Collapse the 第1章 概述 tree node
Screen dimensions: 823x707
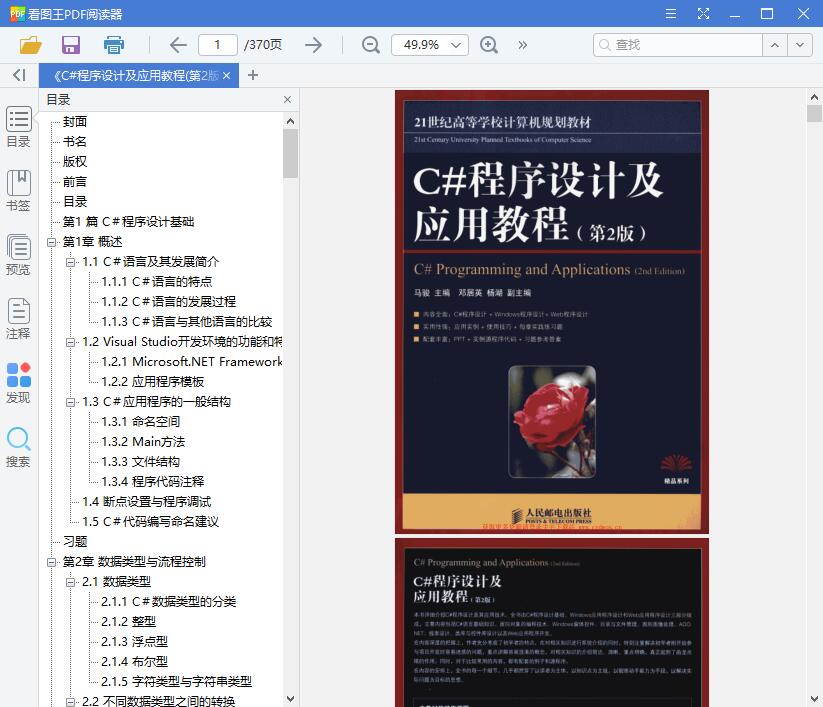pos(51,242)
